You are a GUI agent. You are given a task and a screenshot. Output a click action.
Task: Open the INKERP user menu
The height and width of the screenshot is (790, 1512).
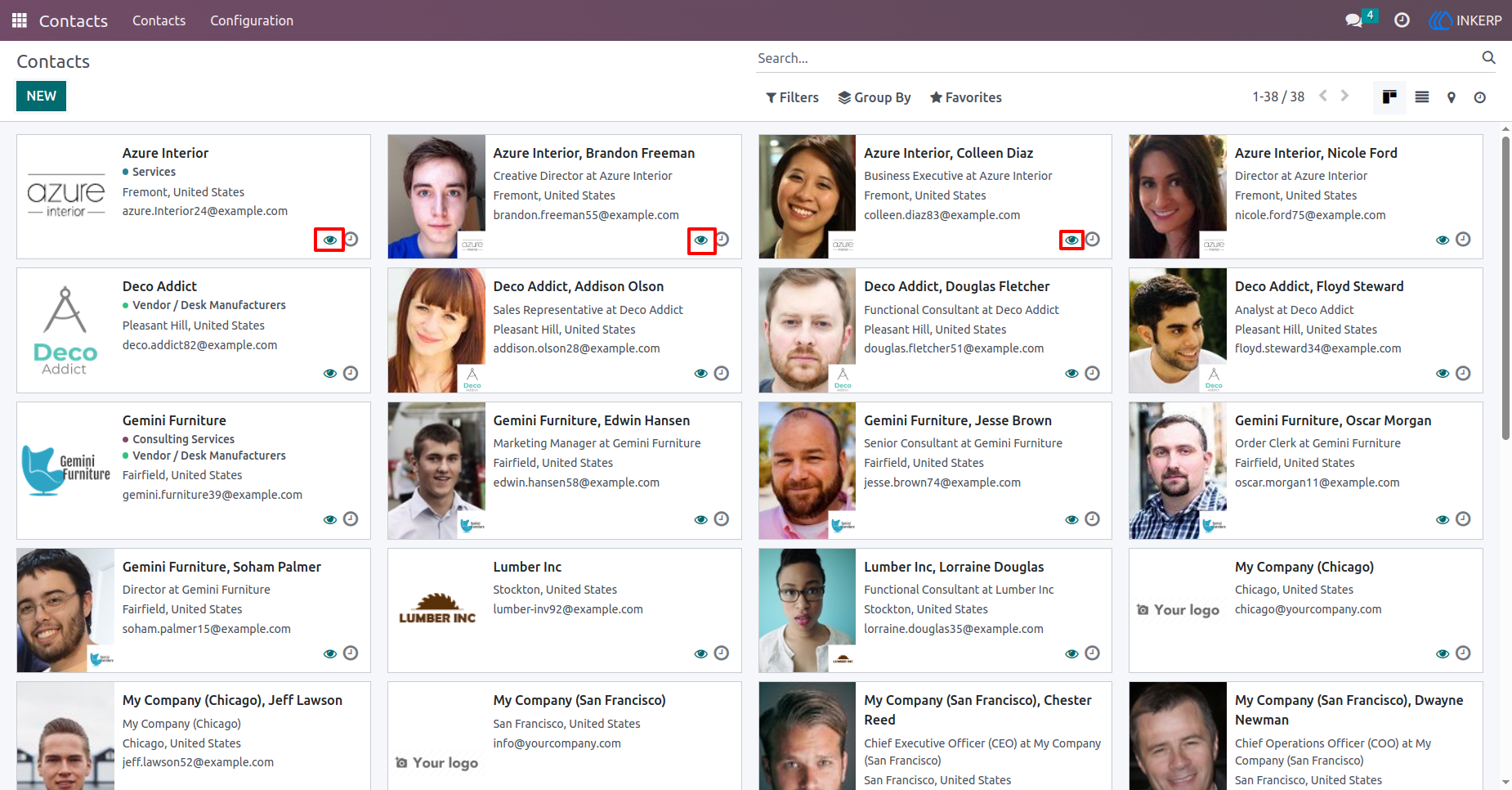[1465, 20]
